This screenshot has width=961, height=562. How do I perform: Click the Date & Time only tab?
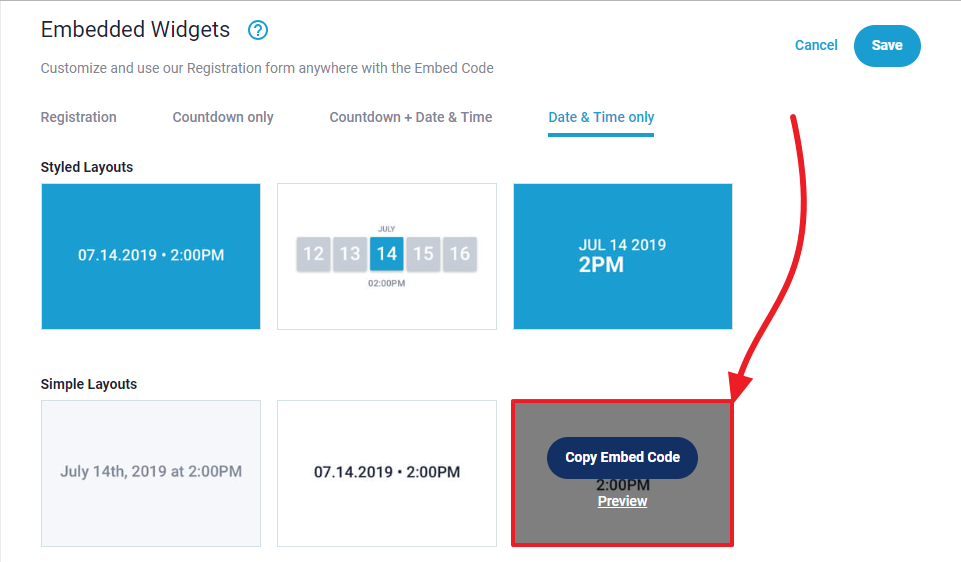(601, 117)
